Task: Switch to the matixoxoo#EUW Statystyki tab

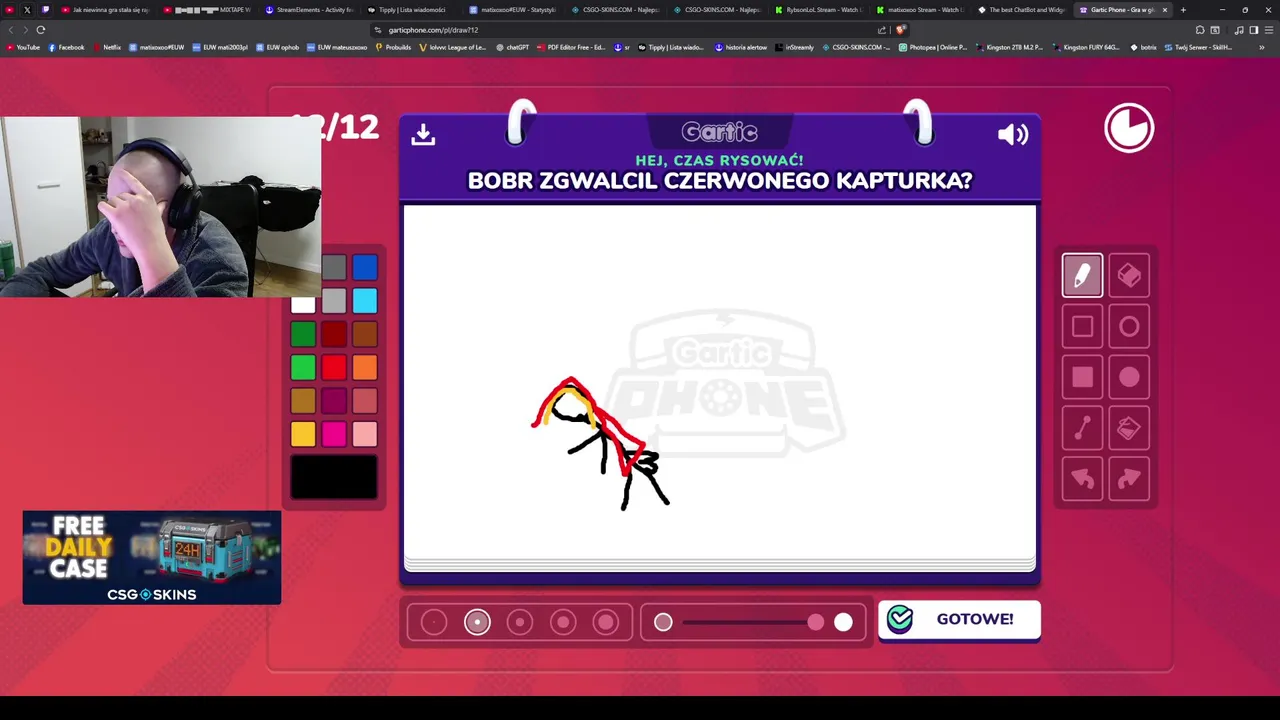Action: [513, 10]
